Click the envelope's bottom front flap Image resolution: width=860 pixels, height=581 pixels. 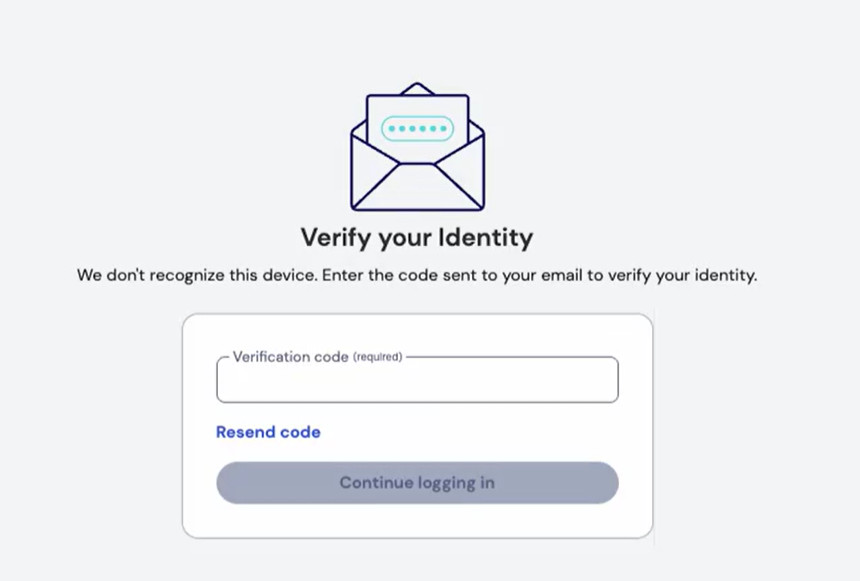click(417, 190)
